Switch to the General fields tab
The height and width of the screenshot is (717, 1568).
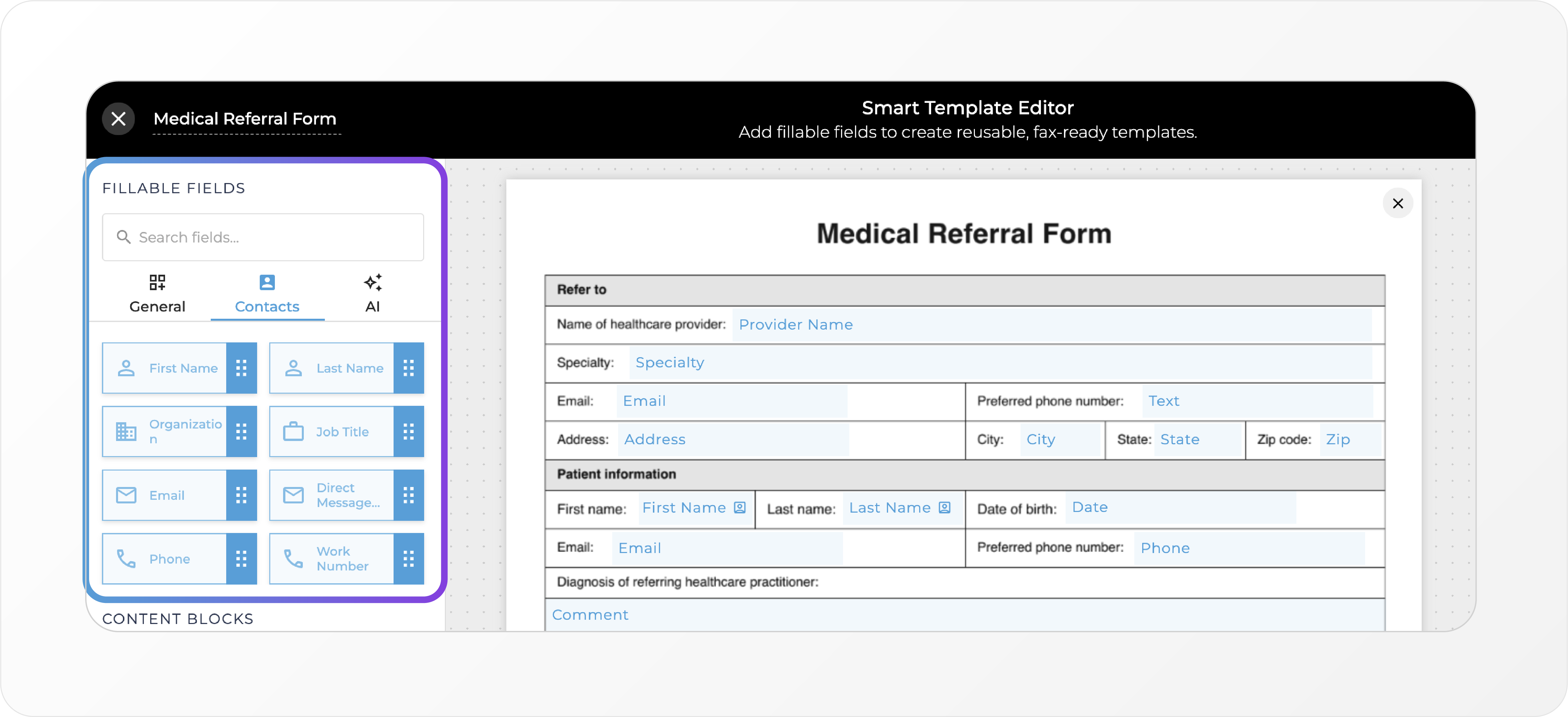tap(157, 294)
